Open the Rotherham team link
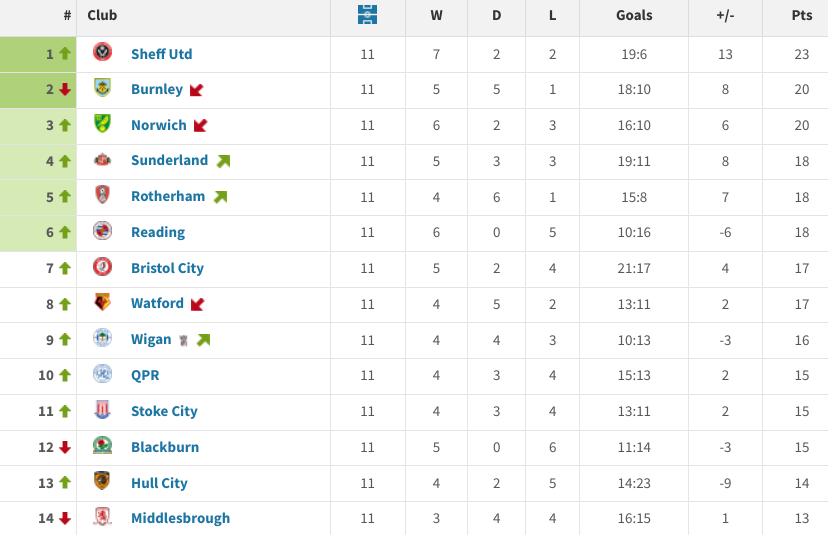 click(x=167, y=196)
